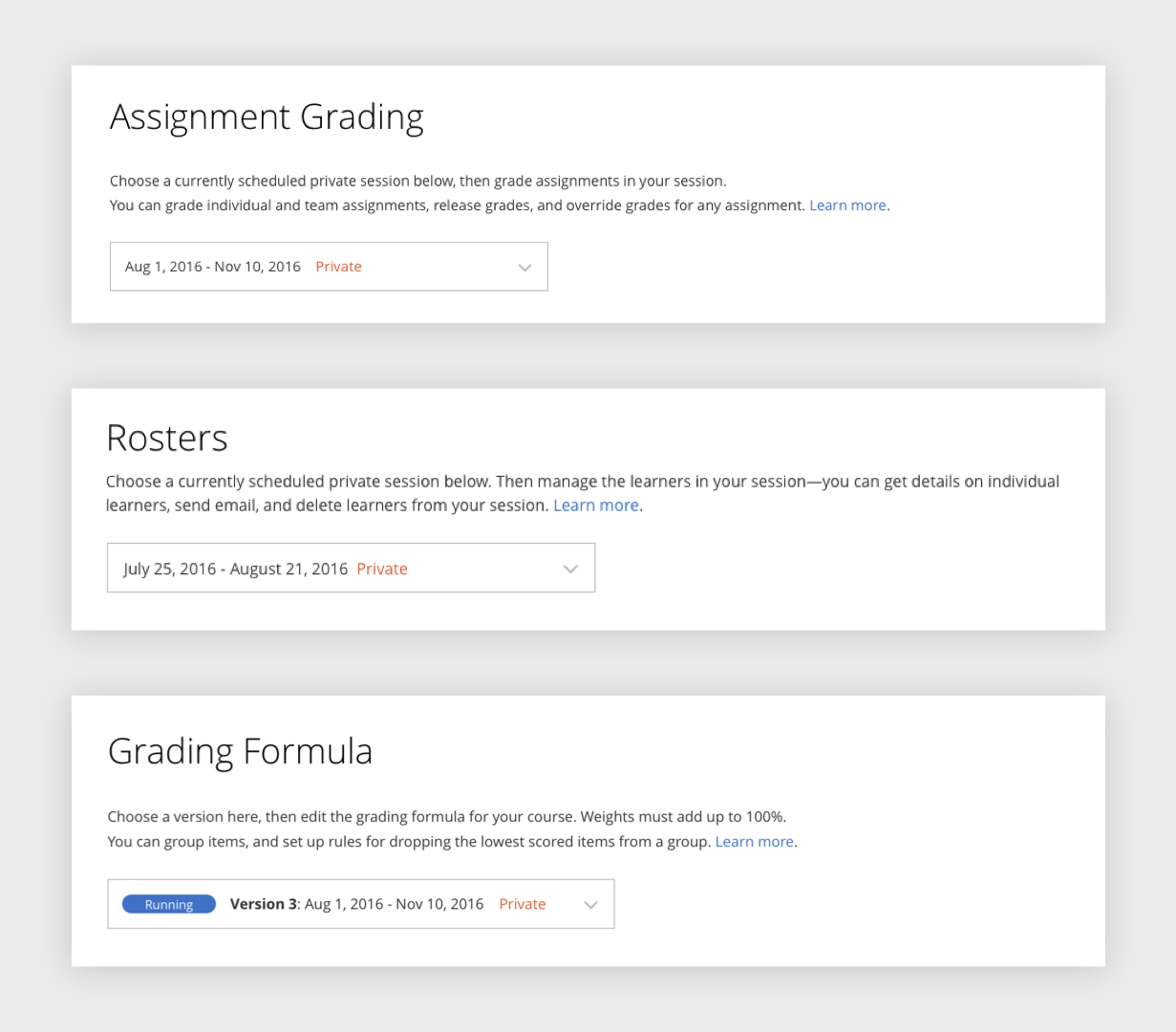Open the Aug 1, 2016 - Nov 10, 2016 session dropdown under Assignment Grading
The width and height of the screenshot is (1176, 1032).
329,267
